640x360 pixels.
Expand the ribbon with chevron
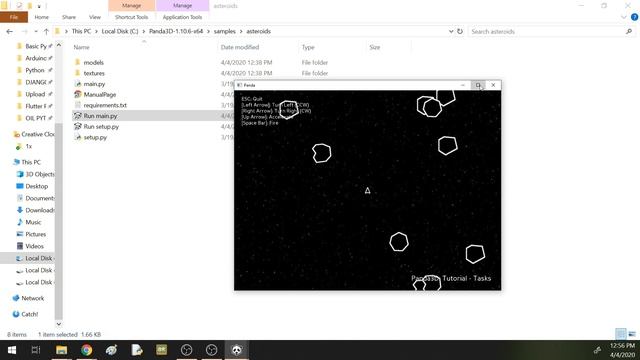(623, 17)
